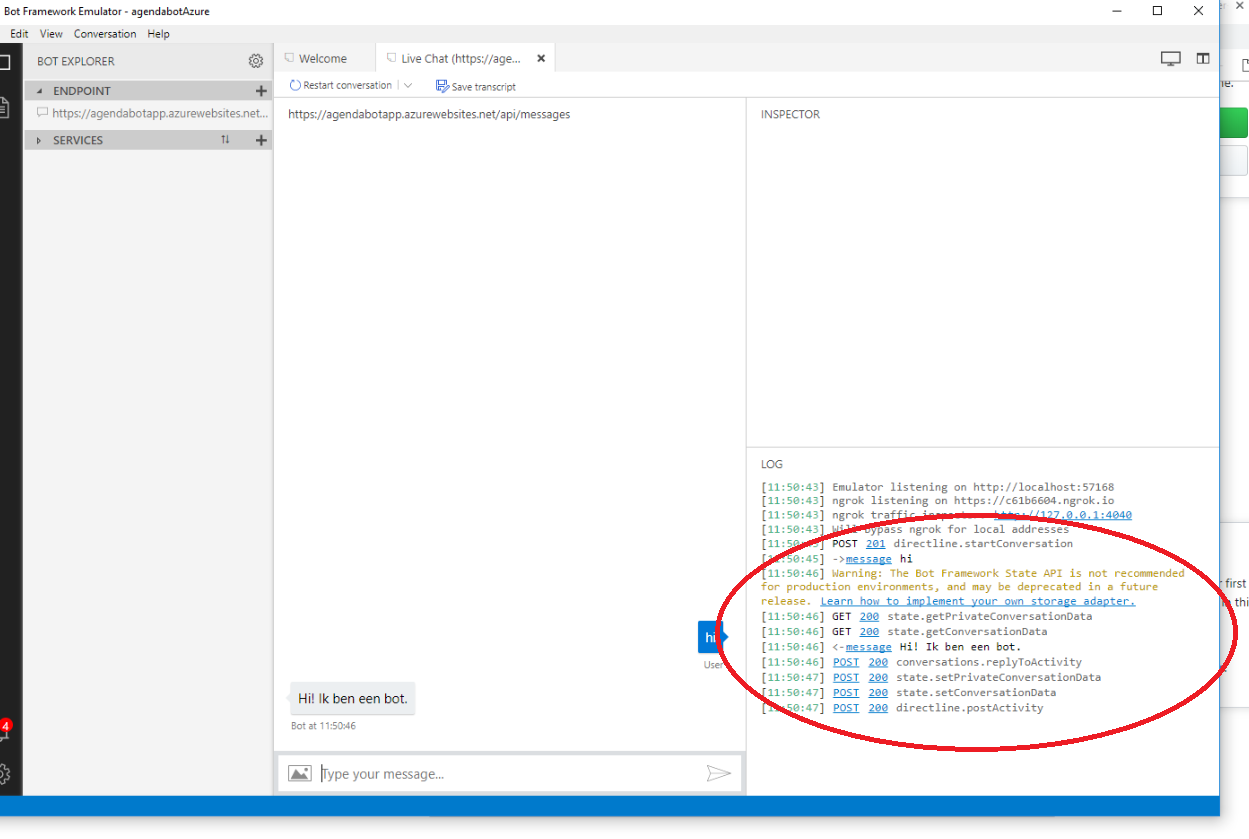Open the Restart conversation dropdown arrow
The height and width of the screenshot is (839, 1249).
408,85
